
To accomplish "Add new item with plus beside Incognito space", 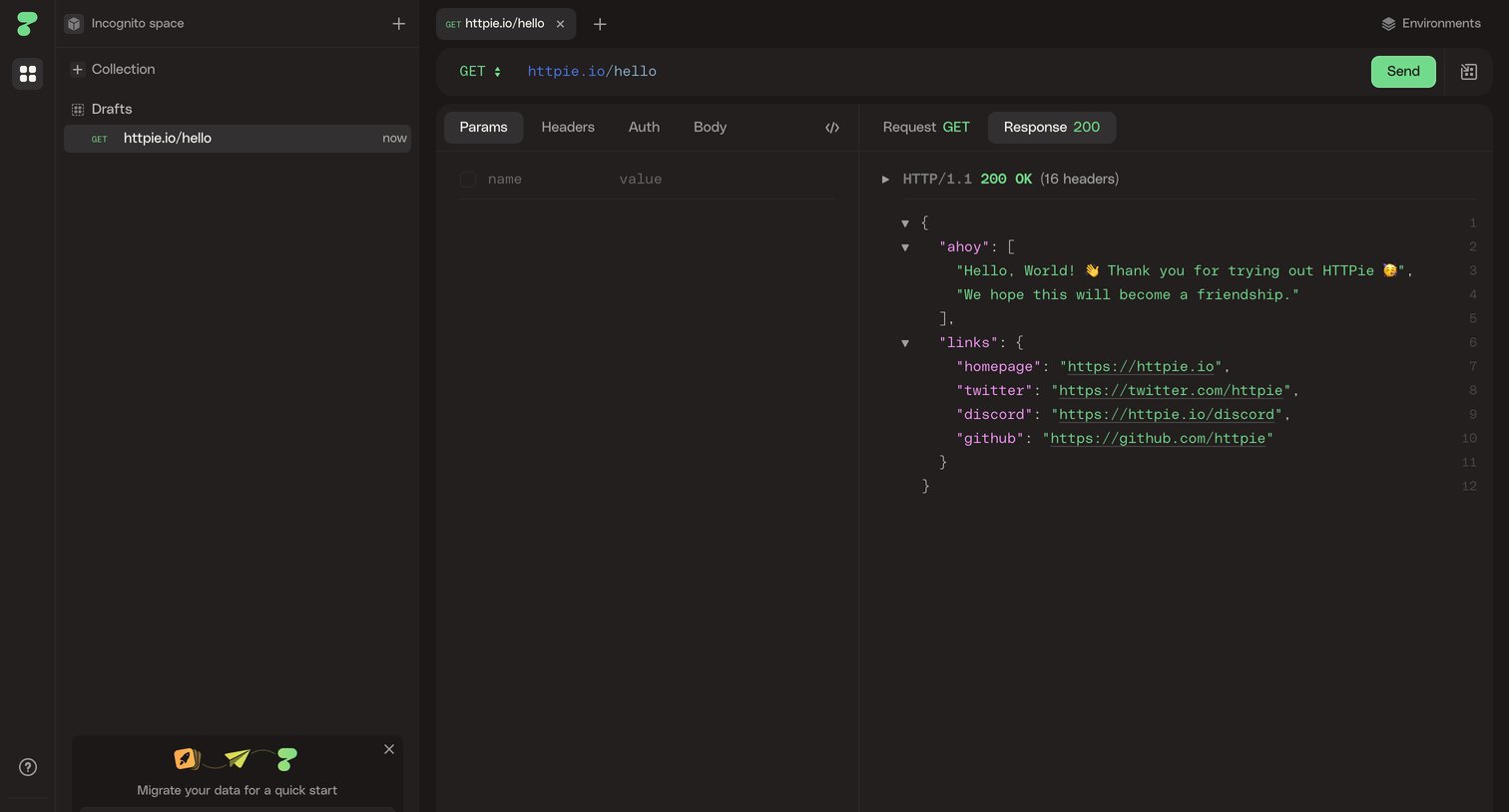I will [398, 23].
